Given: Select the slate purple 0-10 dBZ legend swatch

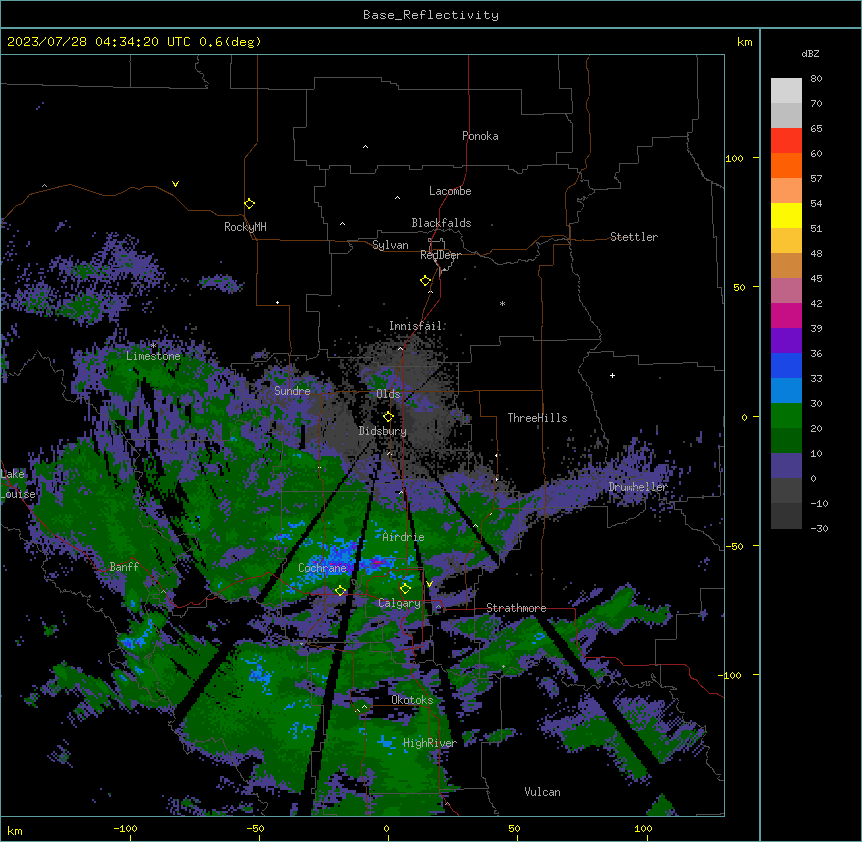Looking at the screenshot, I should (786, 466).
